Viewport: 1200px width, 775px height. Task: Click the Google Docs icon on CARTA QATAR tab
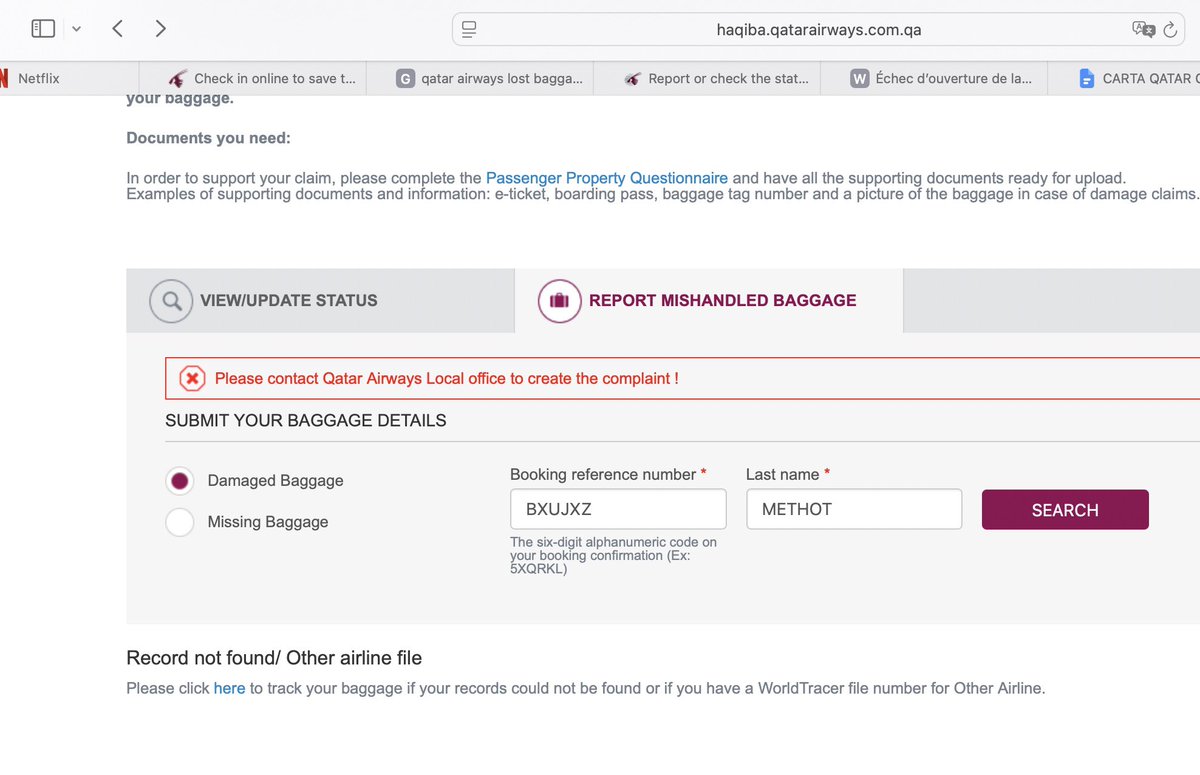[x=1087, y=78]
